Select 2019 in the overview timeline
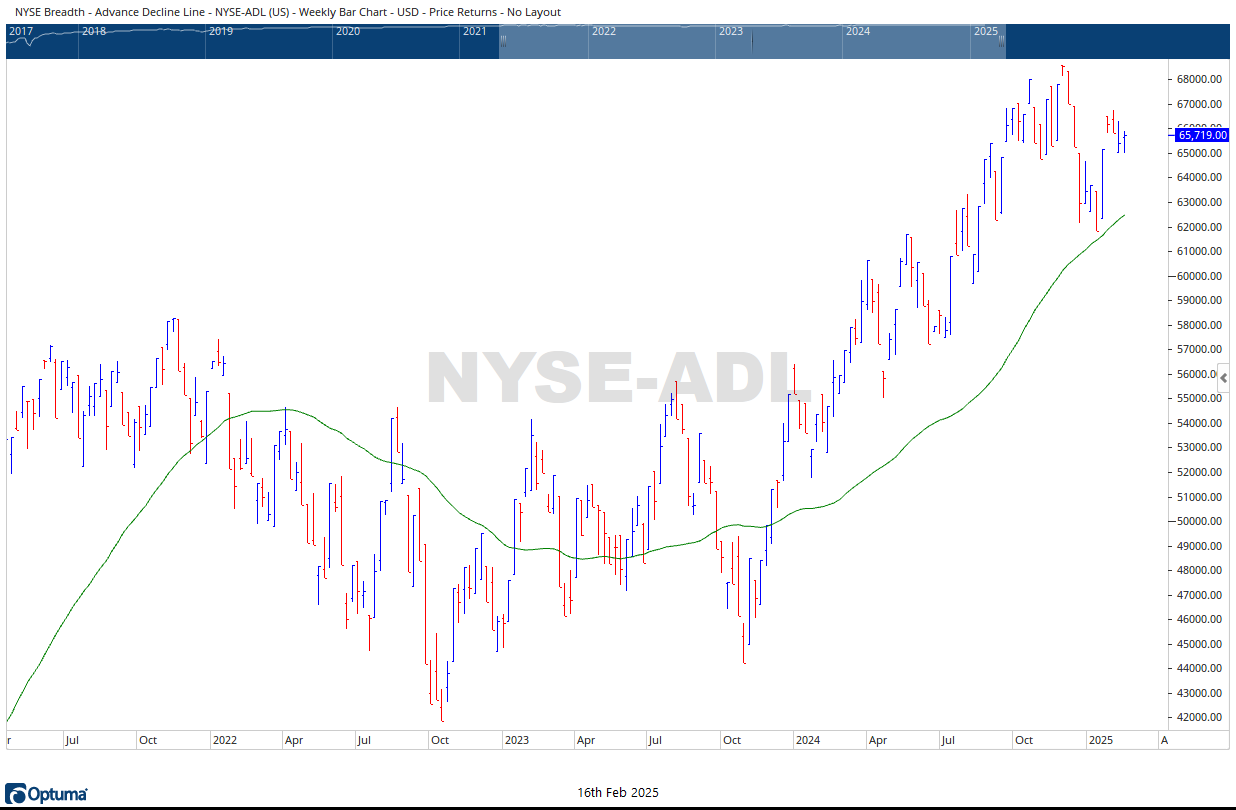This screenshot has width=1236, height=810. (x=220, y=31)
